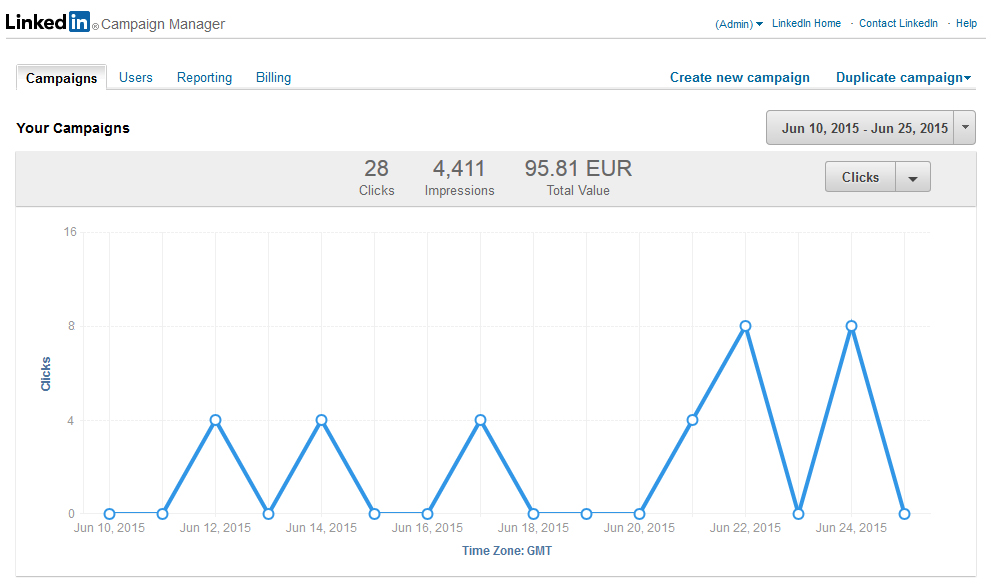Click the Jun 25 final data point

point(904,514)
